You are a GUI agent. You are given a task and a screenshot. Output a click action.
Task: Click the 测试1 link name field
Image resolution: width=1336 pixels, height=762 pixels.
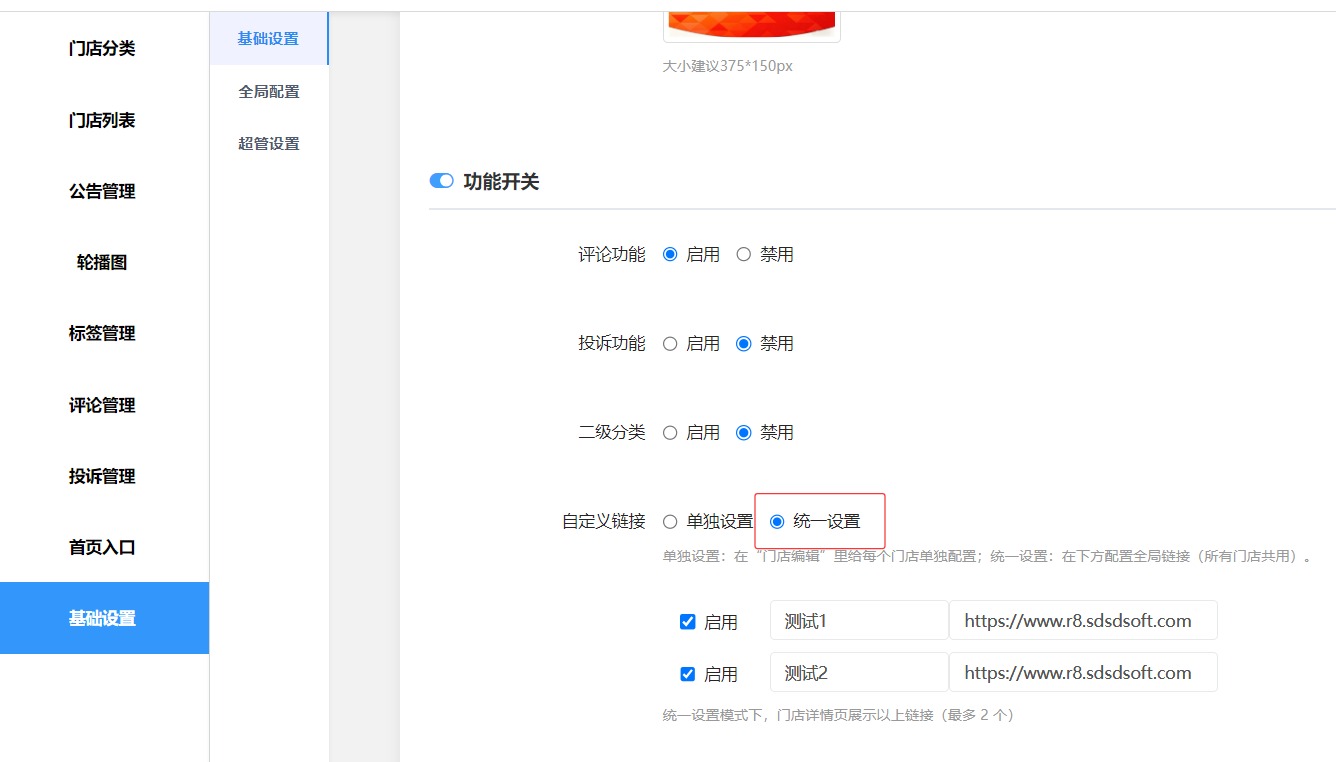coord(858,621)
